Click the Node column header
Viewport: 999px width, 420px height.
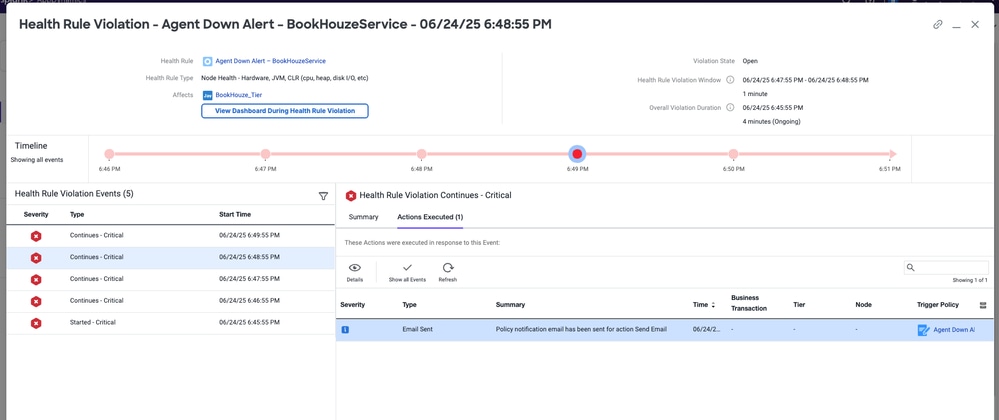click(x=863, y=305)
